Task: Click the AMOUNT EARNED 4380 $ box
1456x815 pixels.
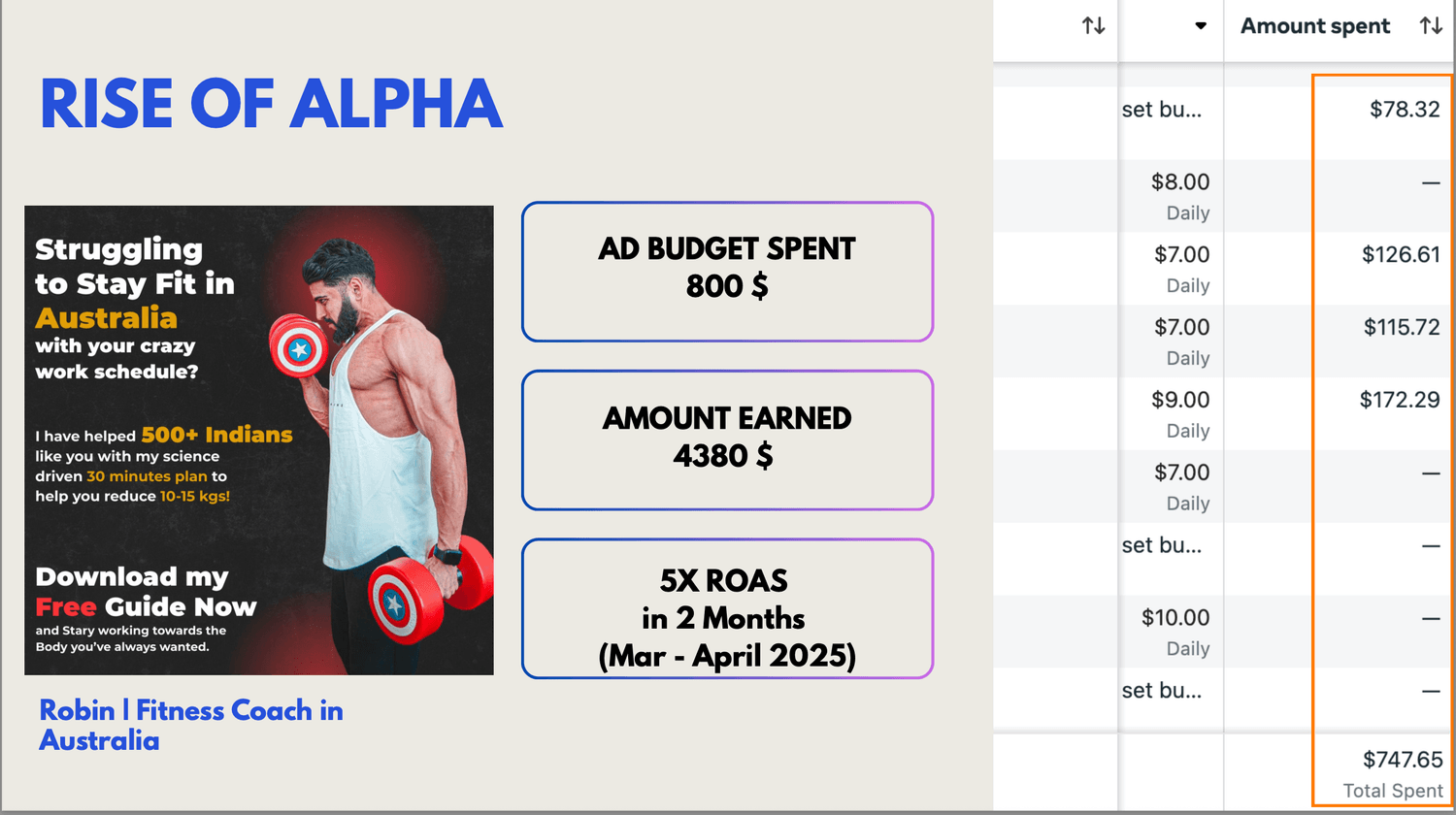Action: click(727, 440)
